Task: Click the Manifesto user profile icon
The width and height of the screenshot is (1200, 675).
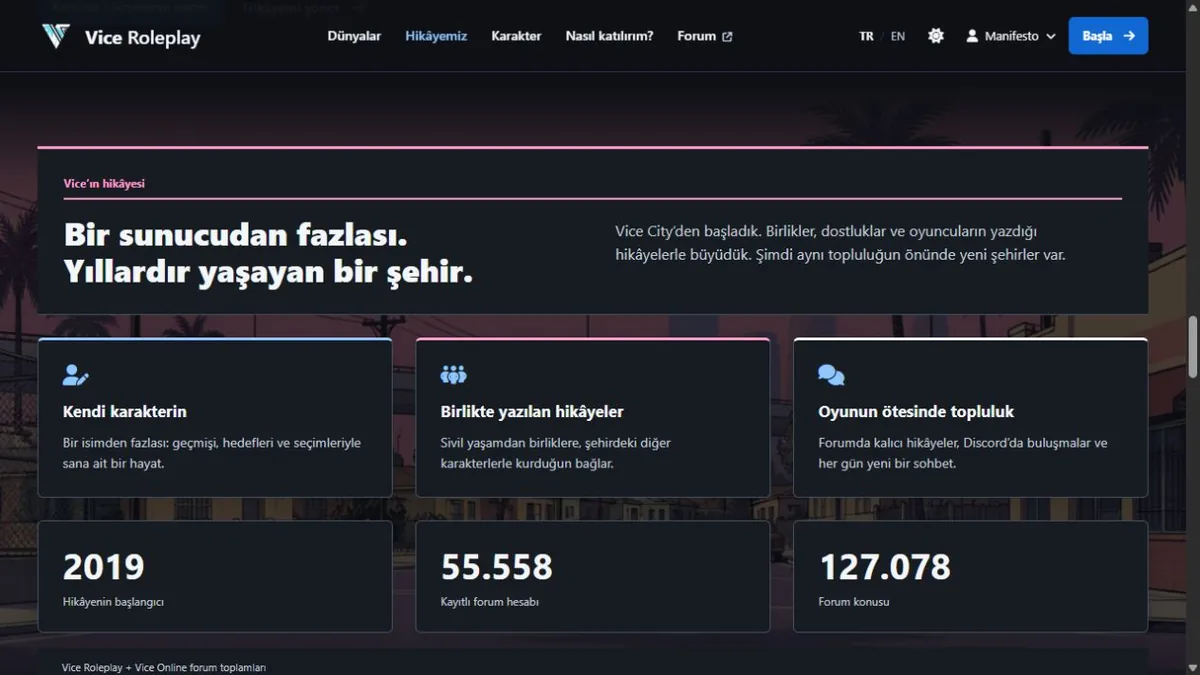Action: point(972,36)
